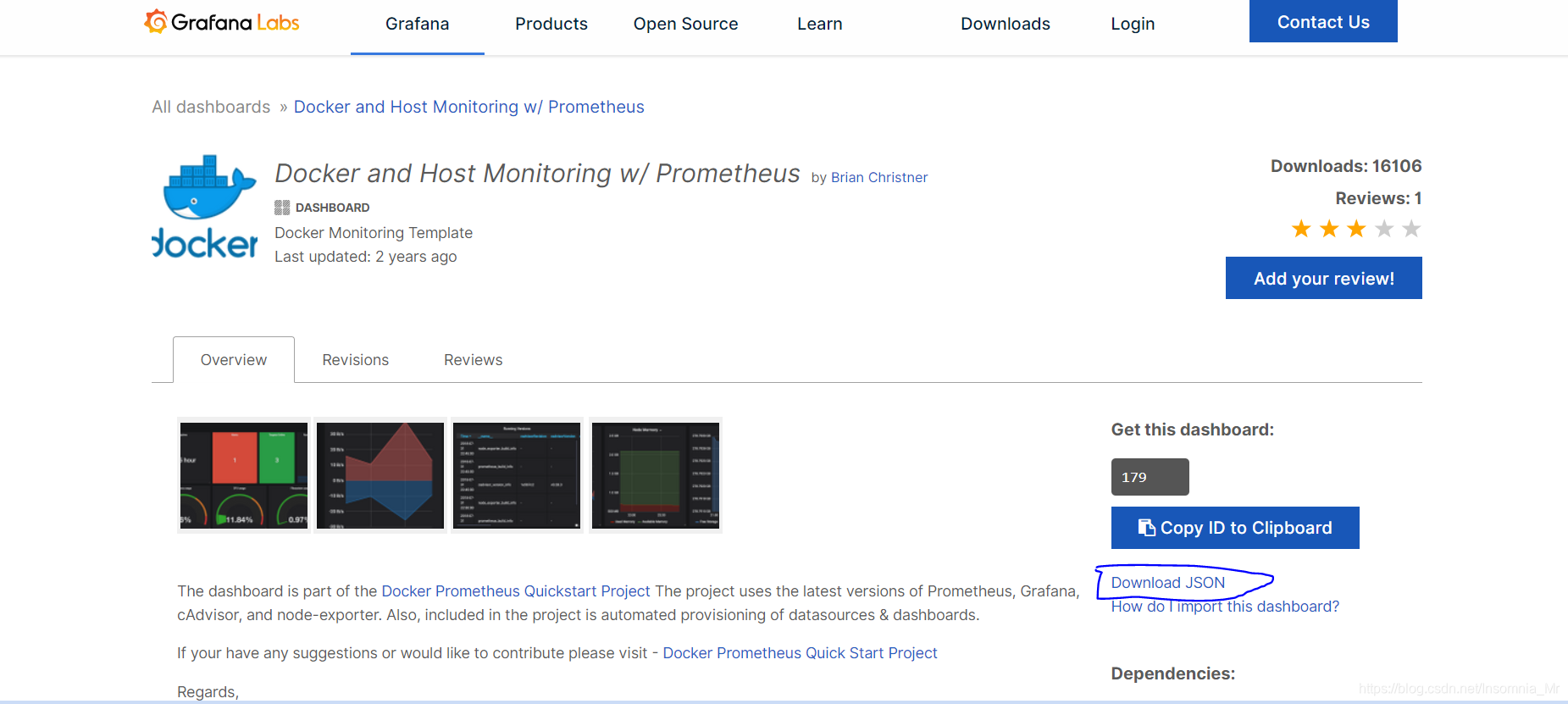Open the Products nav menu

[551, 24]
